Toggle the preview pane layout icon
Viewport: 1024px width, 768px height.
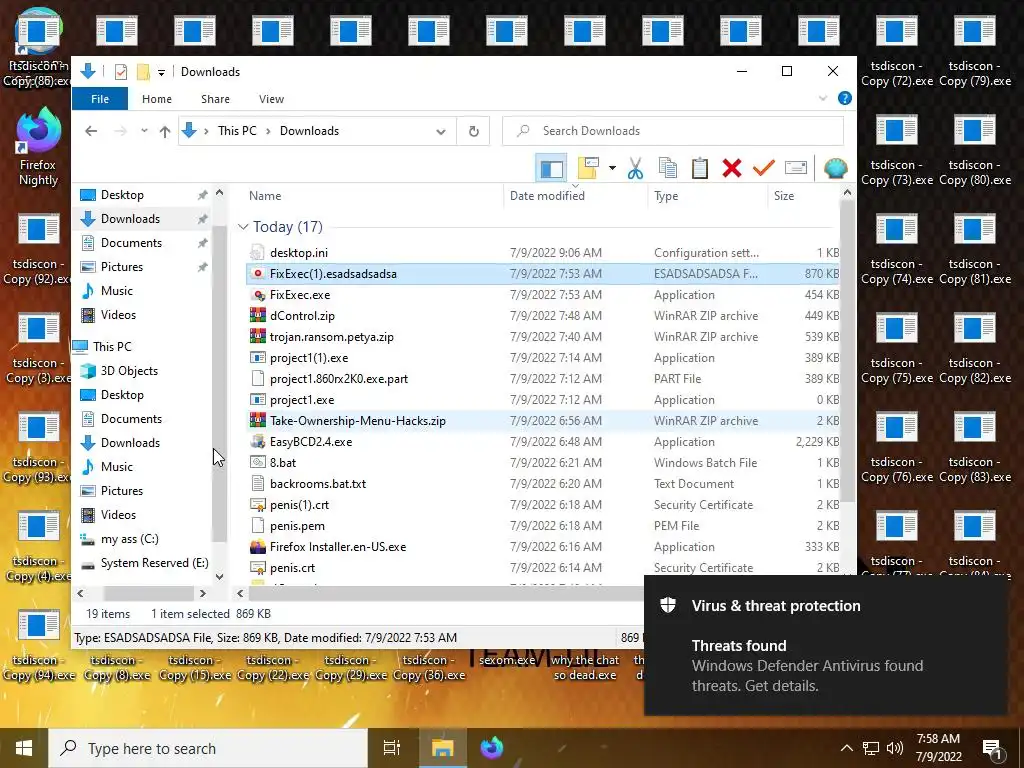551,168
